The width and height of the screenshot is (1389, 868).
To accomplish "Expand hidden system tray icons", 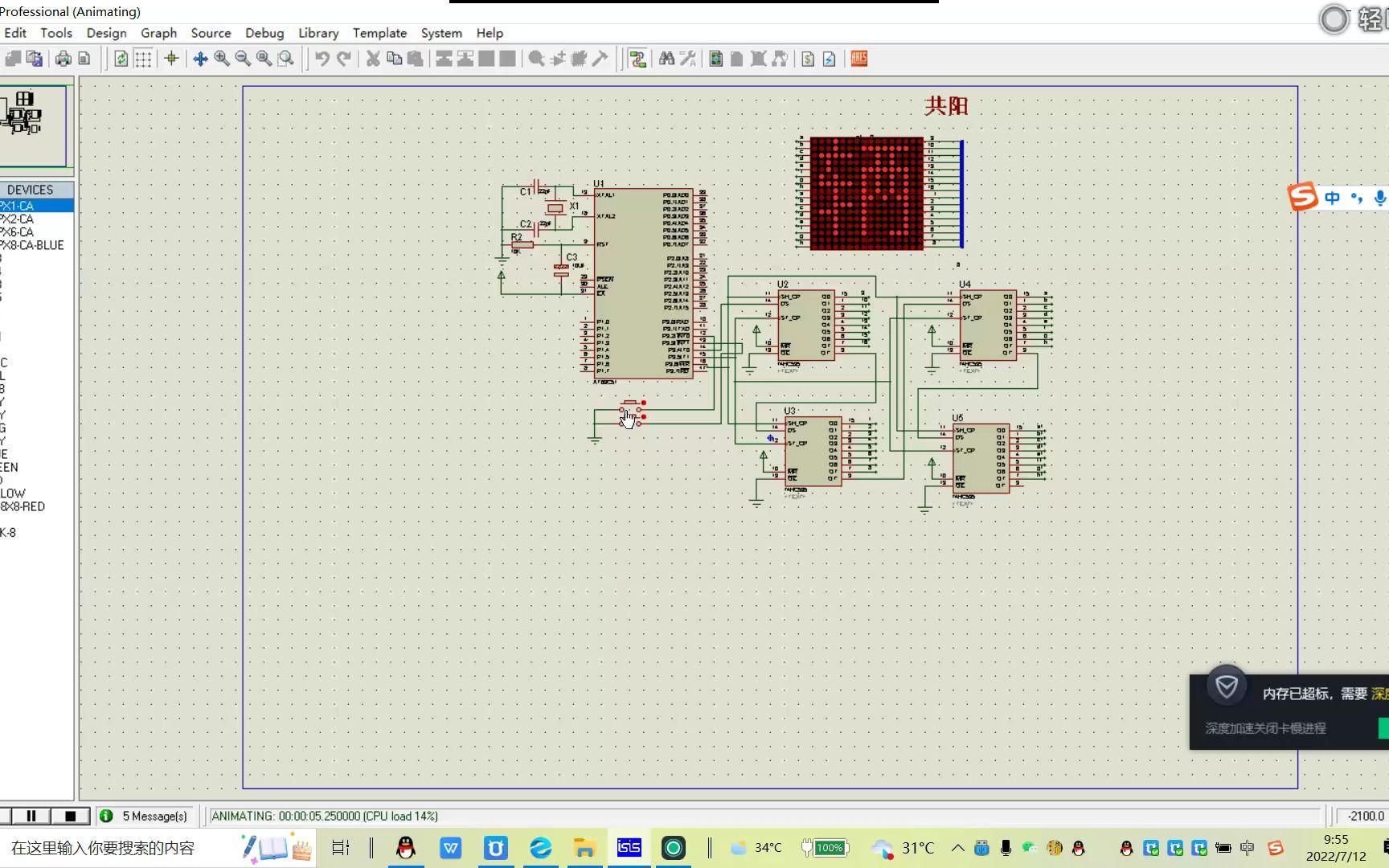I will (x=957, y=848).
